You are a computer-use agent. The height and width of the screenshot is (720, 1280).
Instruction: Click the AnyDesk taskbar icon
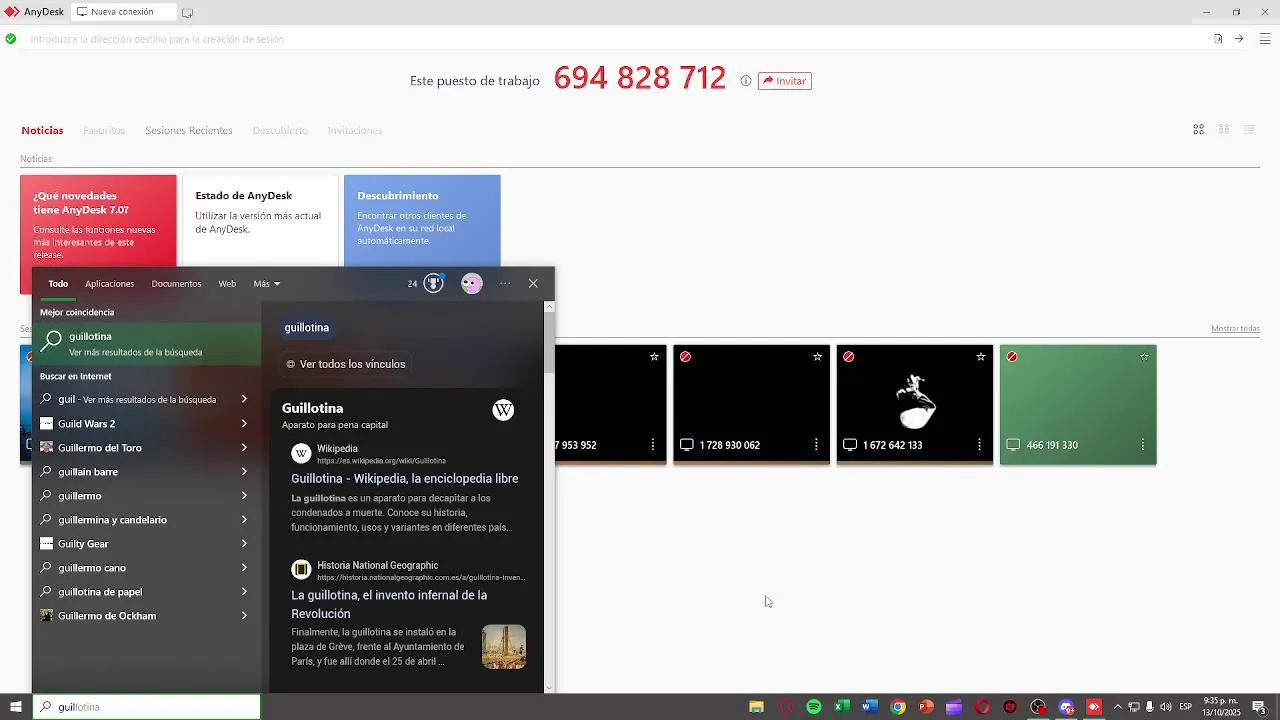[x=1094, y=707]
